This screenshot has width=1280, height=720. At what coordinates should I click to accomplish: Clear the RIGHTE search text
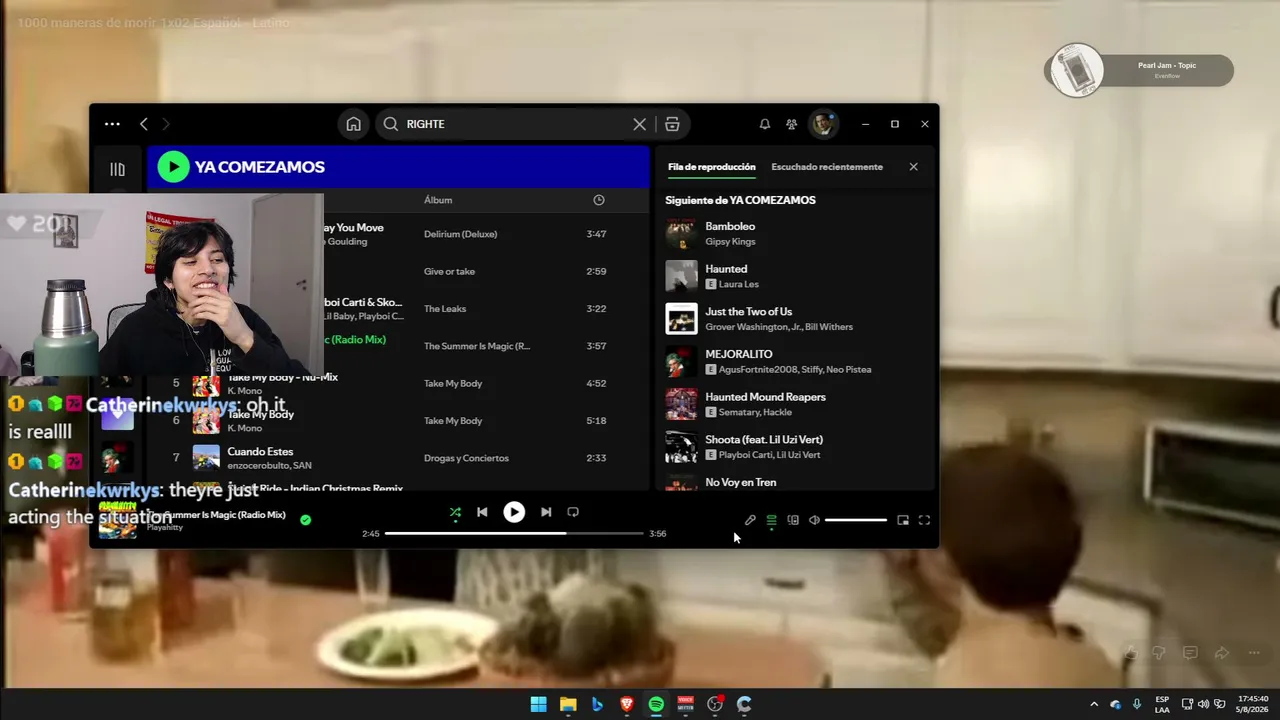pyautogui.click(x=640, y=124)
